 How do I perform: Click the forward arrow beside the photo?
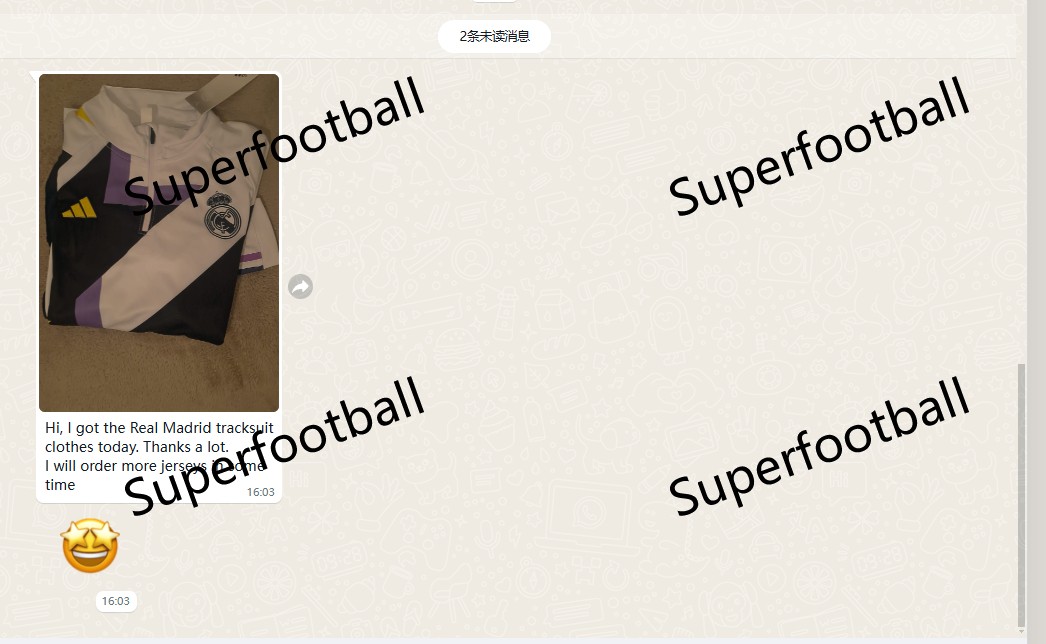click(x=300, y=286)
